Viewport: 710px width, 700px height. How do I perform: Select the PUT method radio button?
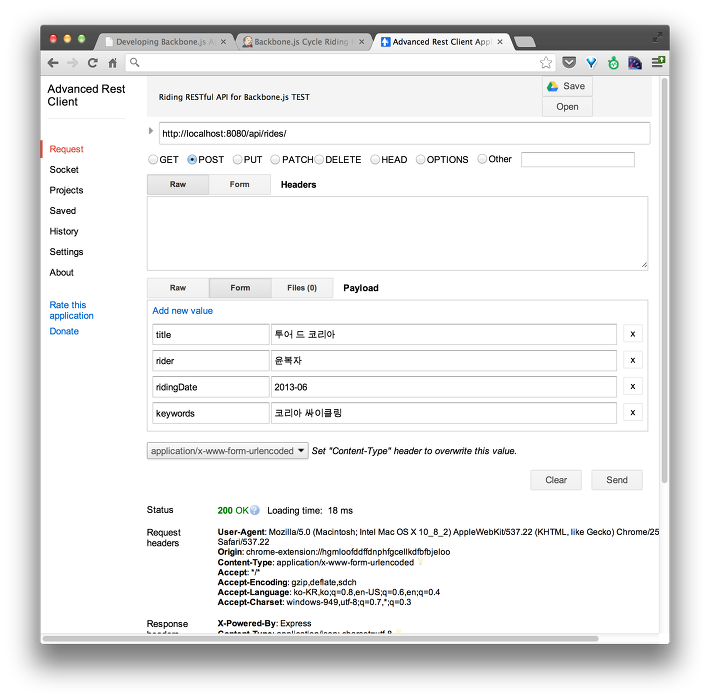(x=237, y=159)
